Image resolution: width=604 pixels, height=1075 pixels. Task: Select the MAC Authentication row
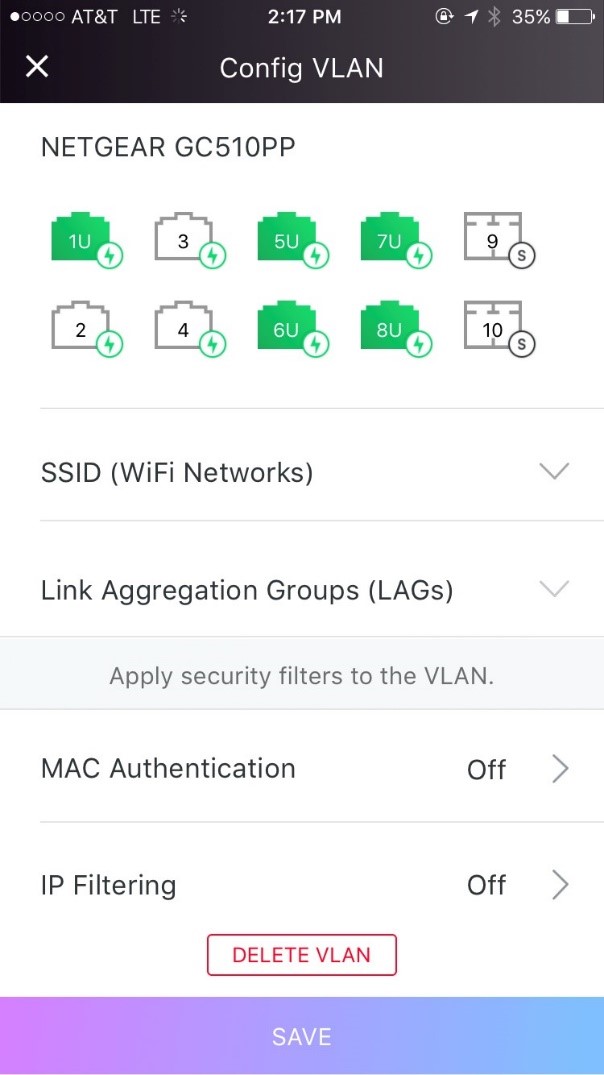coord(167,769)
